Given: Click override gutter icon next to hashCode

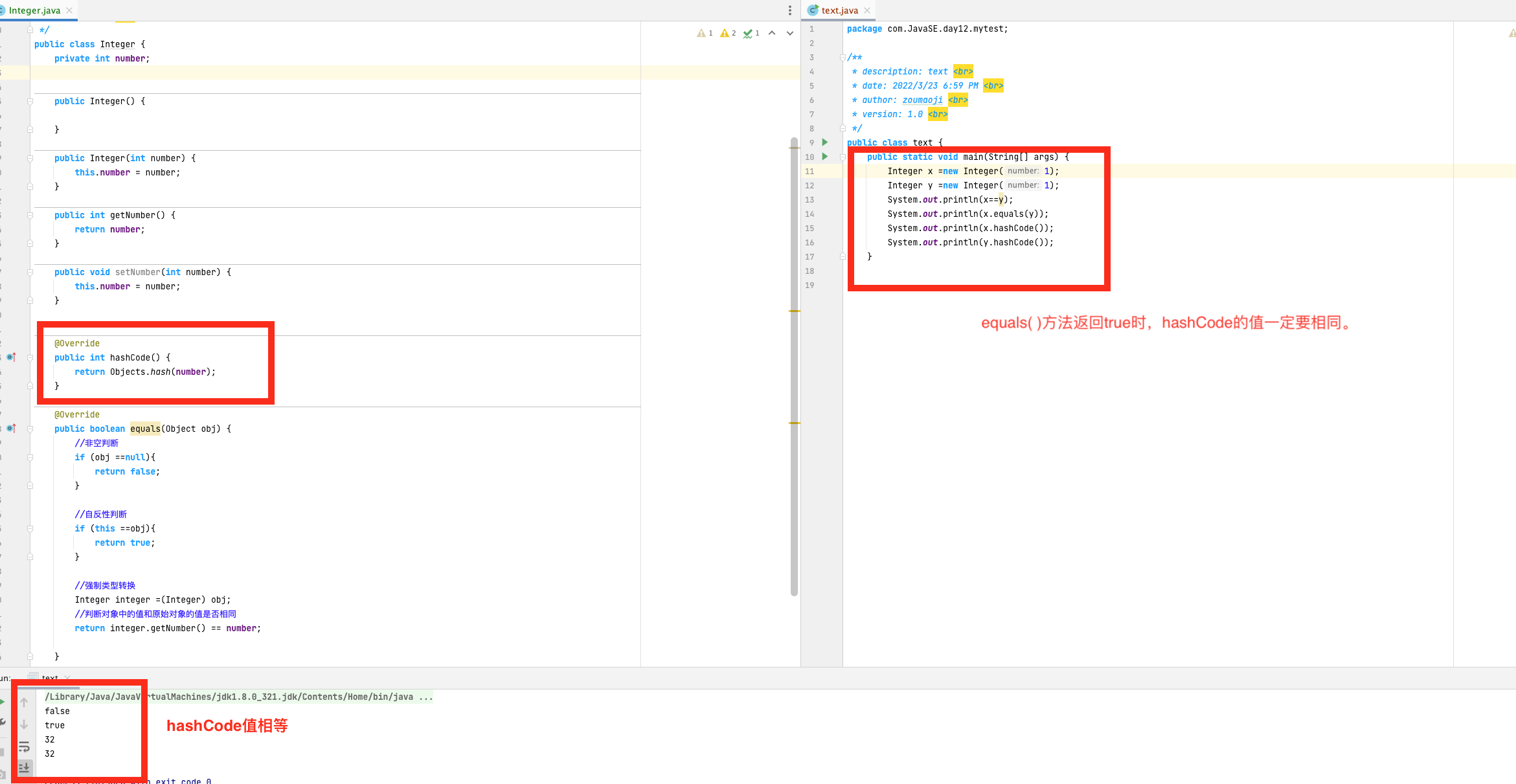Looking at the screenshot, I should [11, 357].
